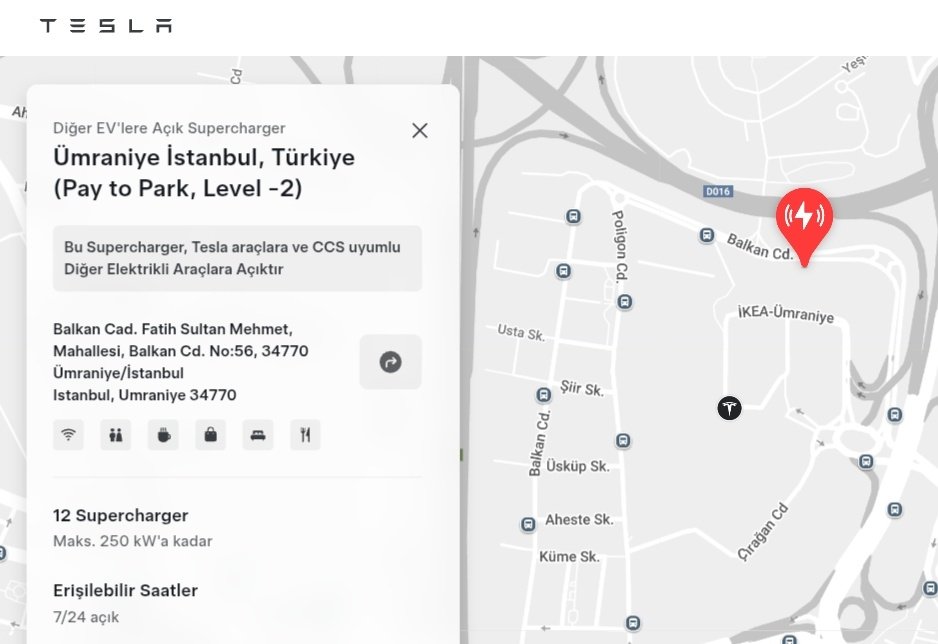Click the '7/24 açık' hours text

[86, 617]
